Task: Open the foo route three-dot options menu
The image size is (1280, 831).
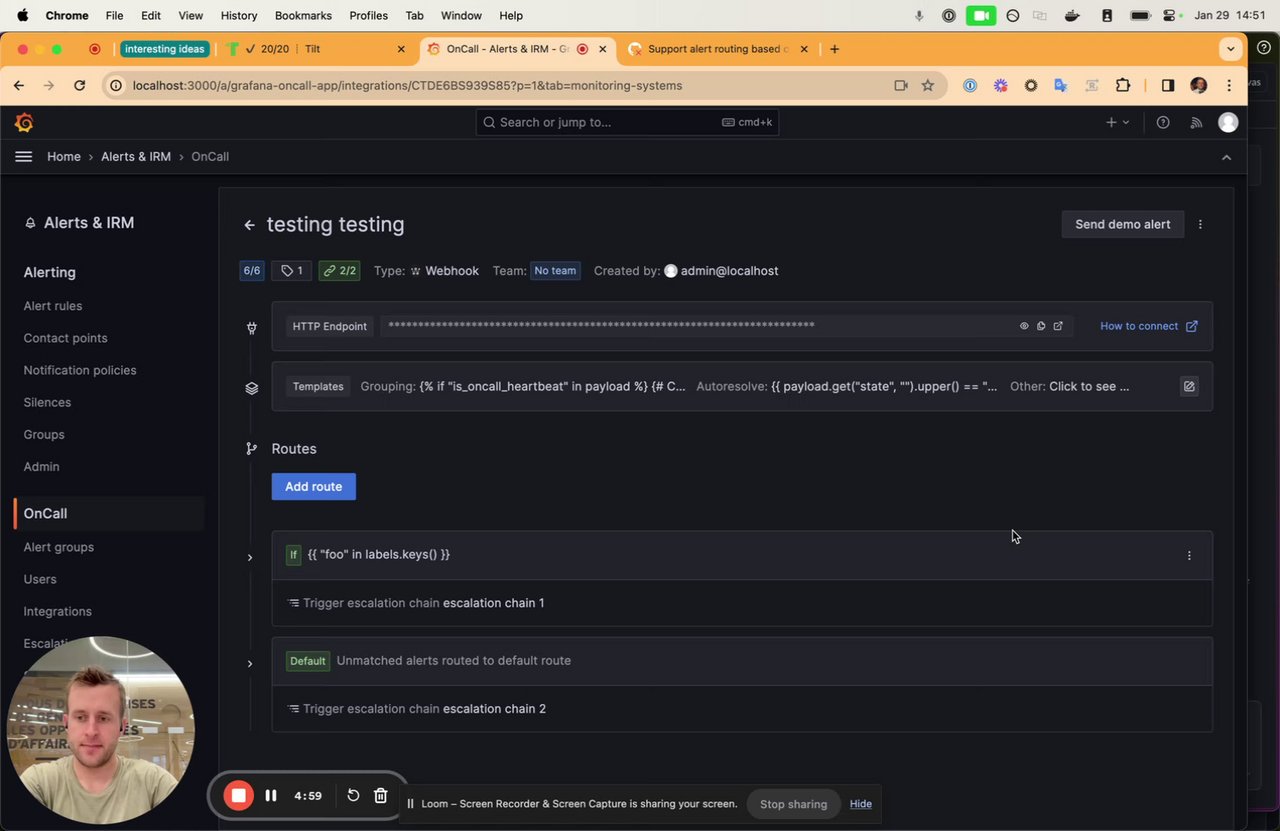Action: click(1189, 555)
